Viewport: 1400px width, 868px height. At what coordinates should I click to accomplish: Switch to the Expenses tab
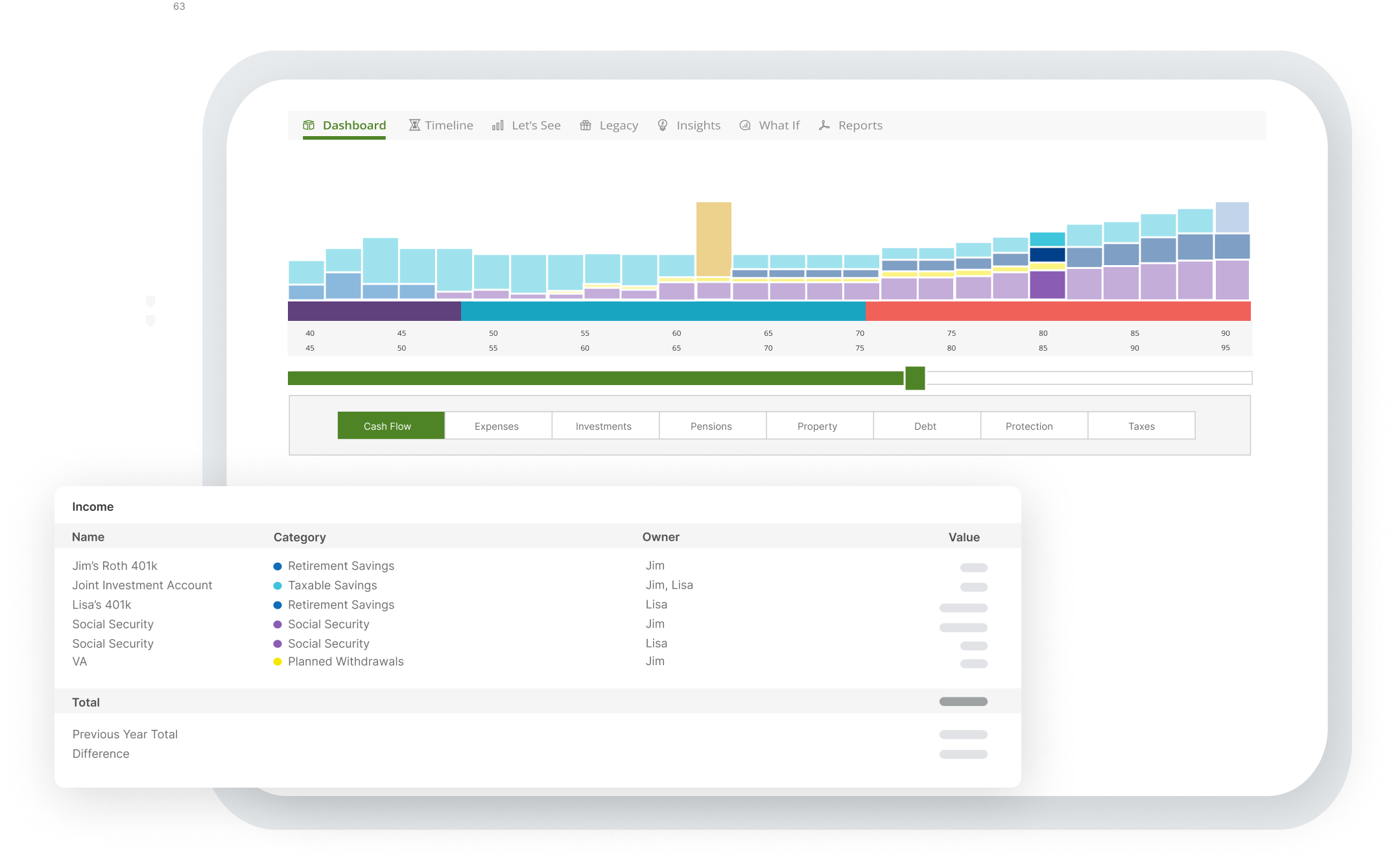(497, 426)
